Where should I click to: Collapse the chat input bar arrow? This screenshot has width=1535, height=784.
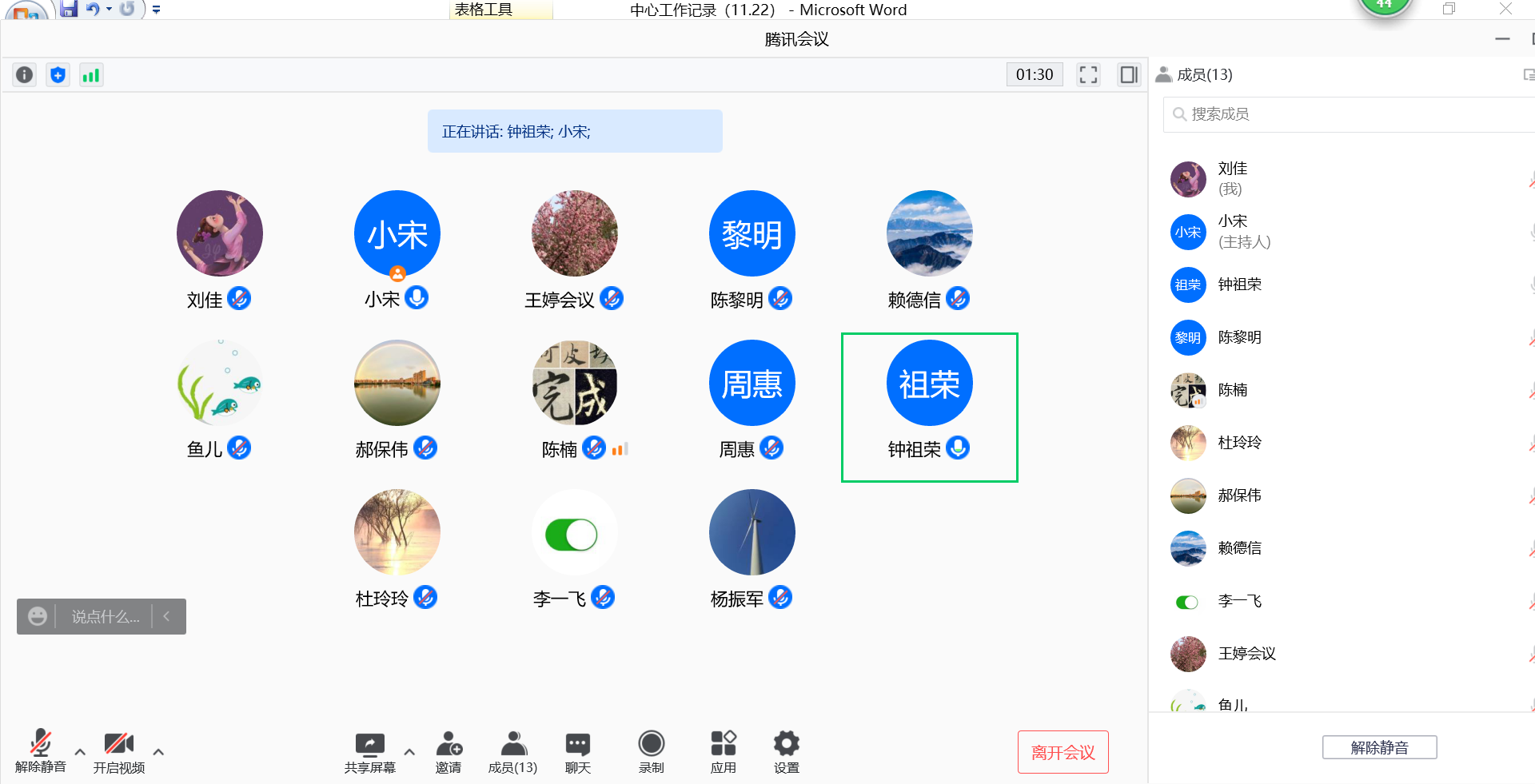(x=167, y=616)
